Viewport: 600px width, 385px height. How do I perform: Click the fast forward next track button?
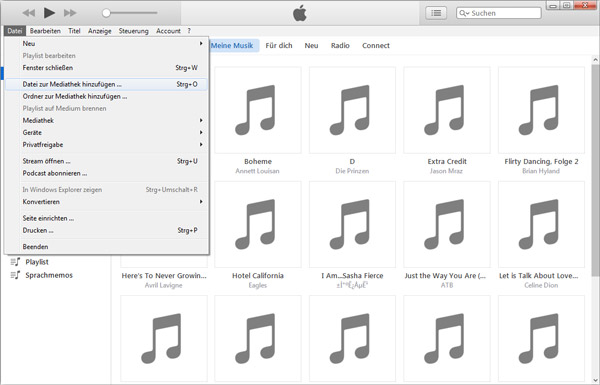pos(70,13)
